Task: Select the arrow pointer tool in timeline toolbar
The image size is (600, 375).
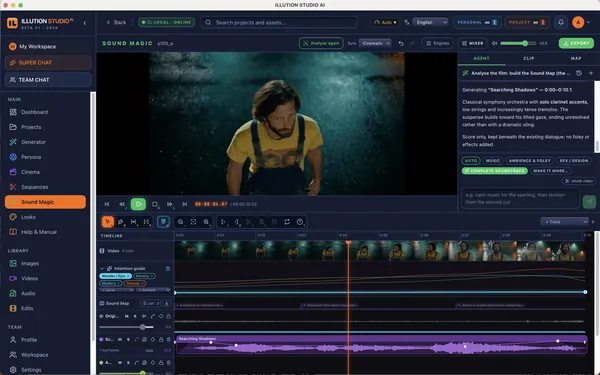Action: 108,222
